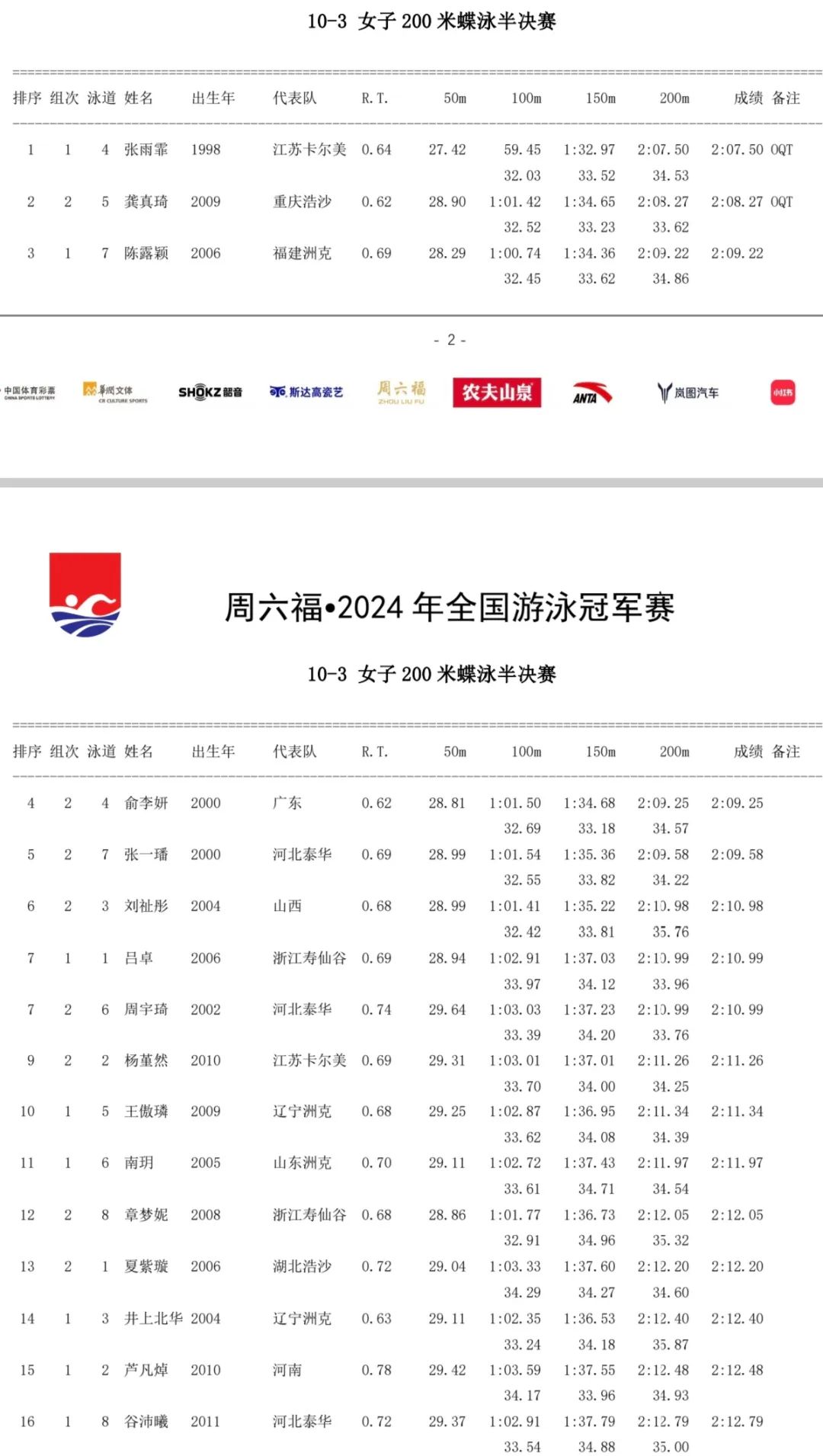Click the team name 河南
This screenshot has height=1456, width=823.
287,1370
